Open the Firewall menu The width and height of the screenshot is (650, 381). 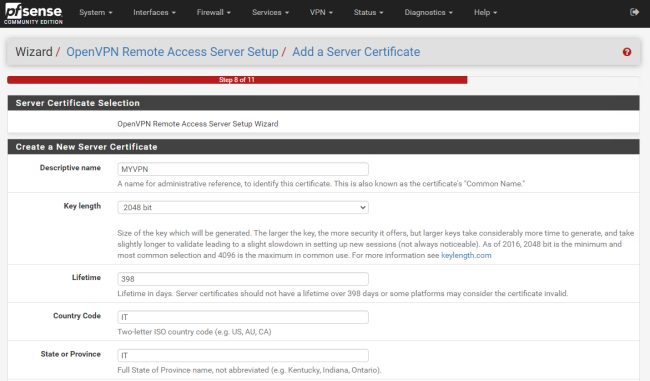(x=213, y=12)
